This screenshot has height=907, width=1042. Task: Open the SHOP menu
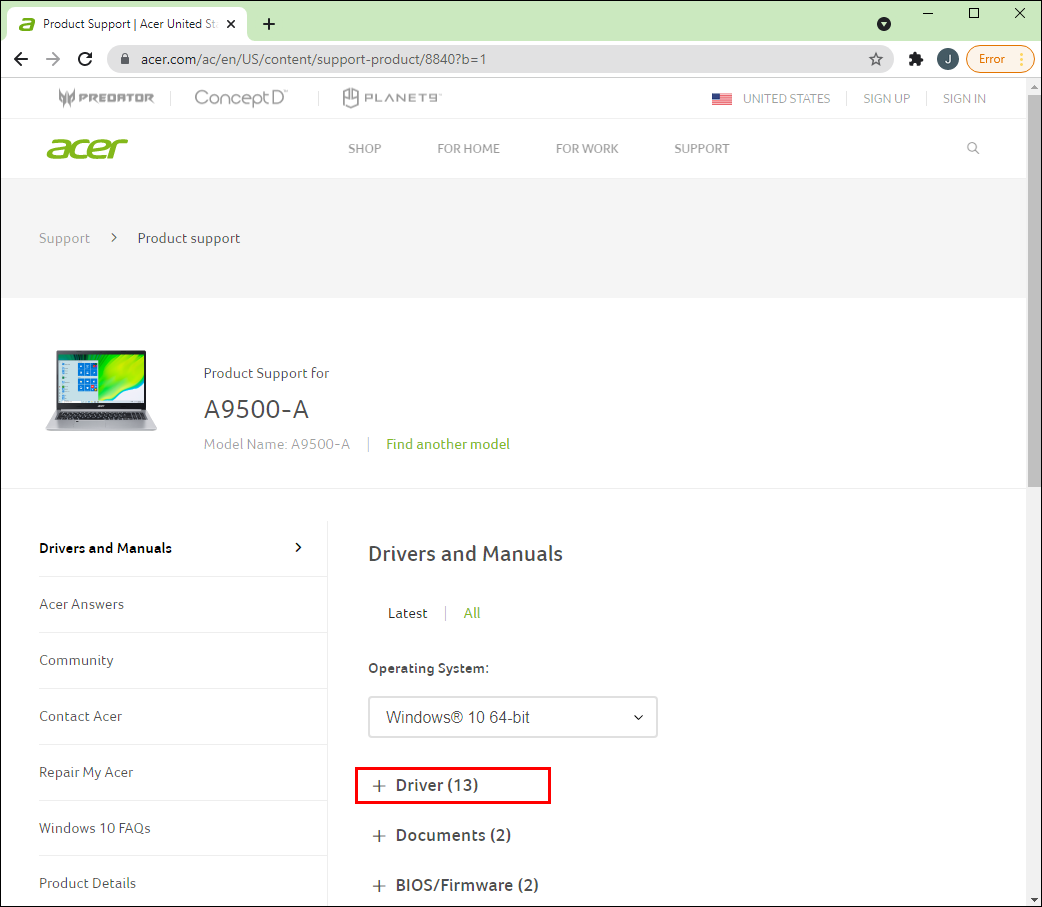pos(364,149)
